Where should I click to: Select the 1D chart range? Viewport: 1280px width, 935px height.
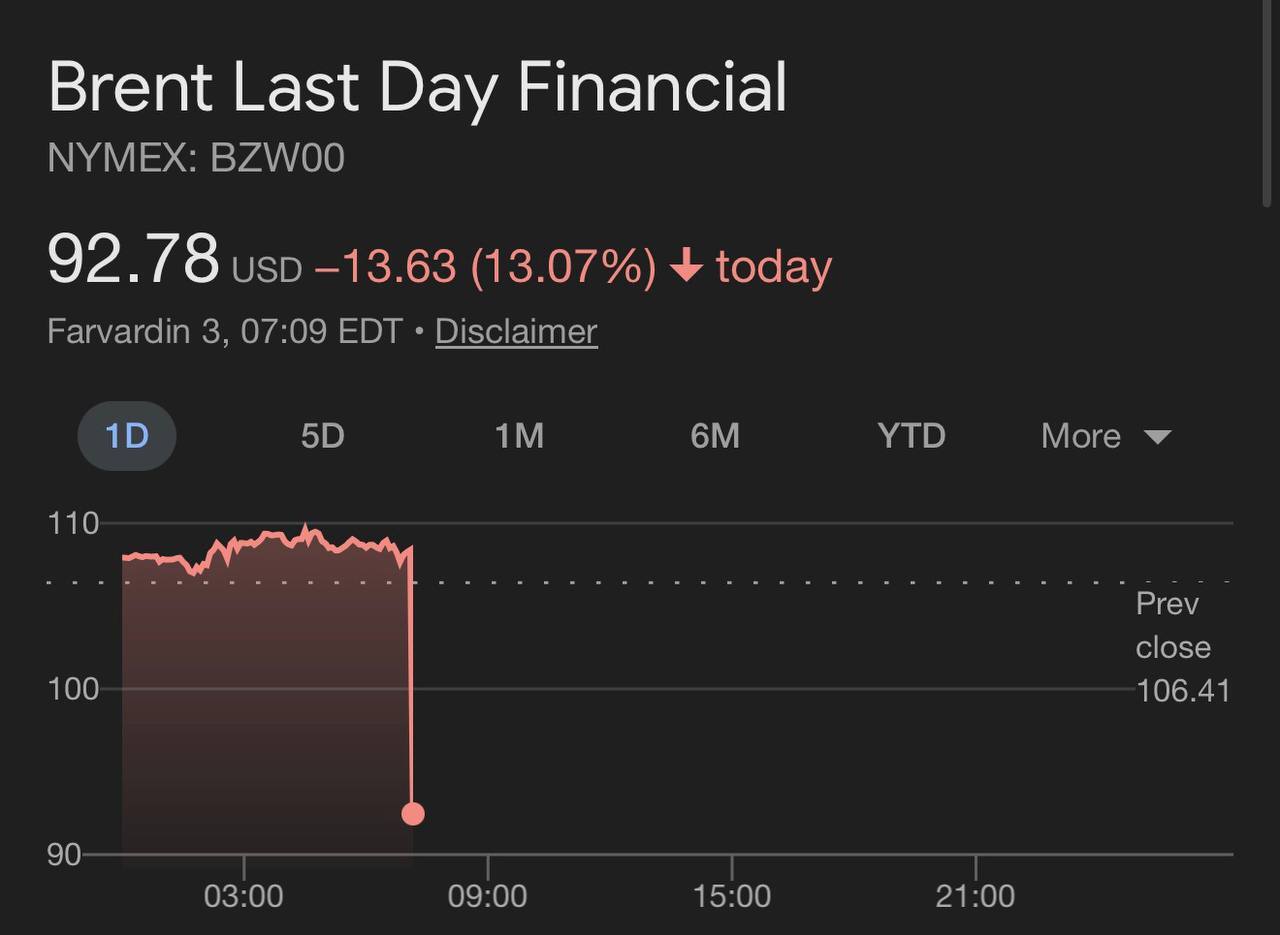pyautogui.click(x=127, y=436)
